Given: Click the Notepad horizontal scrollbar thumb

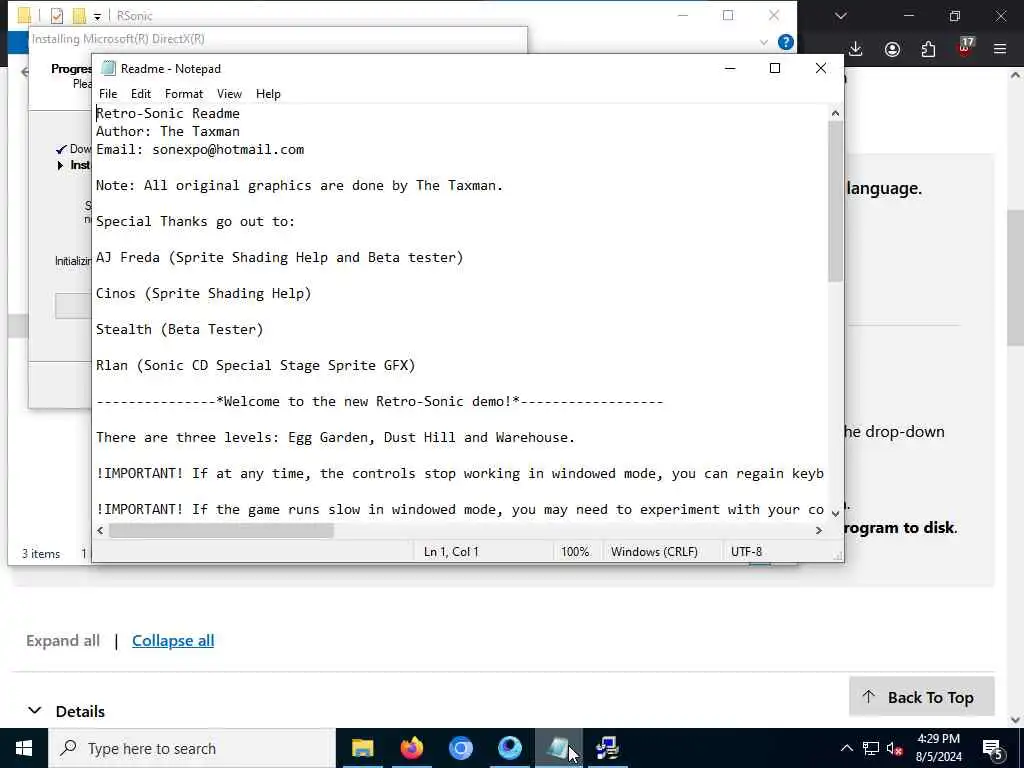Looking at the screenshot, I should pos(221,530).
